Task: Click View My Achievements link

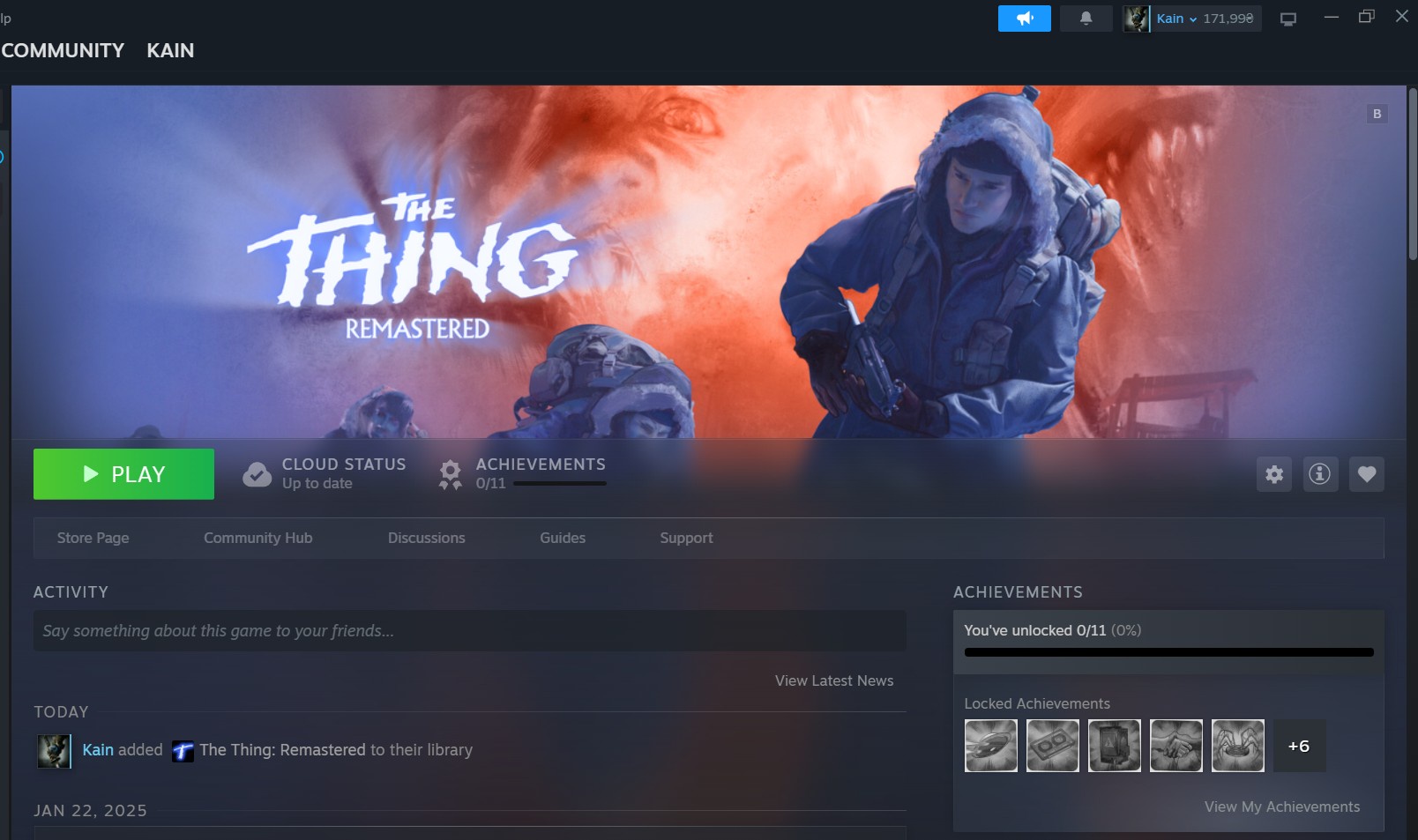Action: [x=1282, y=807]
